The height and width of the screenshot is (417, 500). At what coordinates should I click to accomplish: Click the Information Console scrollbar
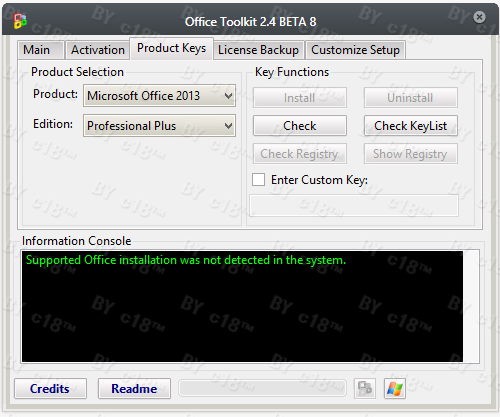coord(471,306)
